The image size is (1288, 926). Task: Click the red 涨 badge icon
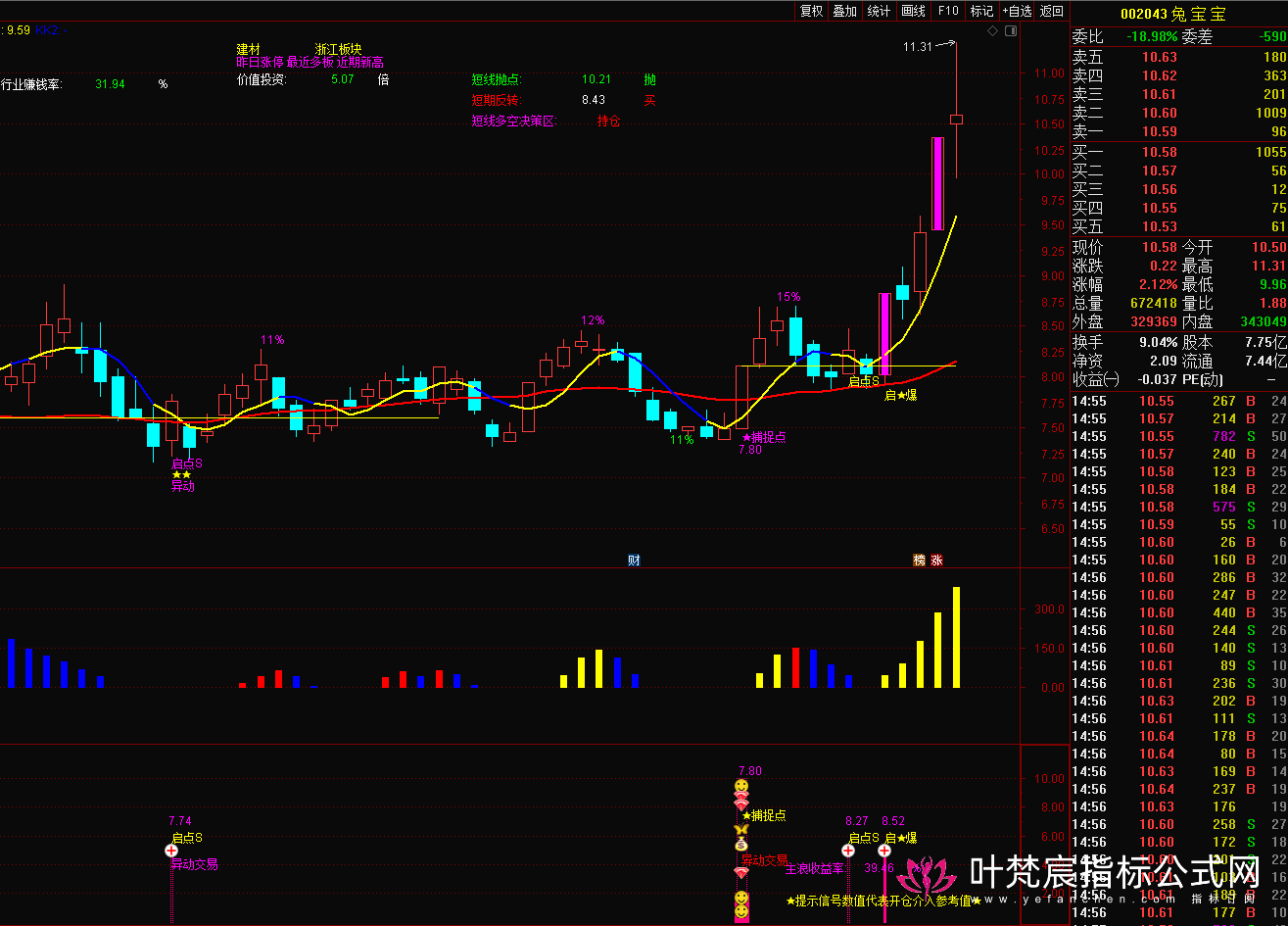point(937,560)
